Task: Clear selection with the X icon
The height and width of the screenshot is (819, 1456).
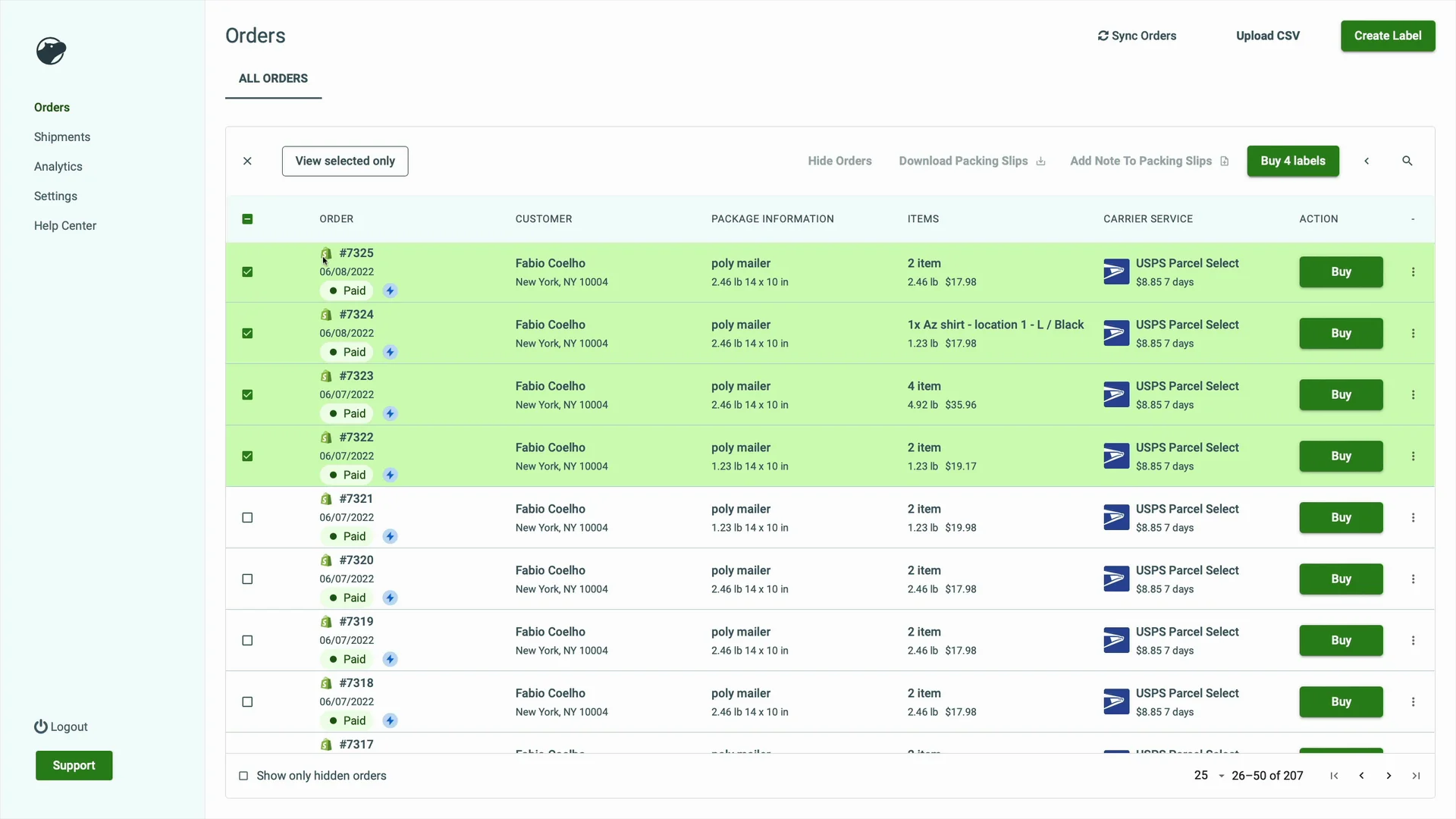Action: tap(247, 161)
